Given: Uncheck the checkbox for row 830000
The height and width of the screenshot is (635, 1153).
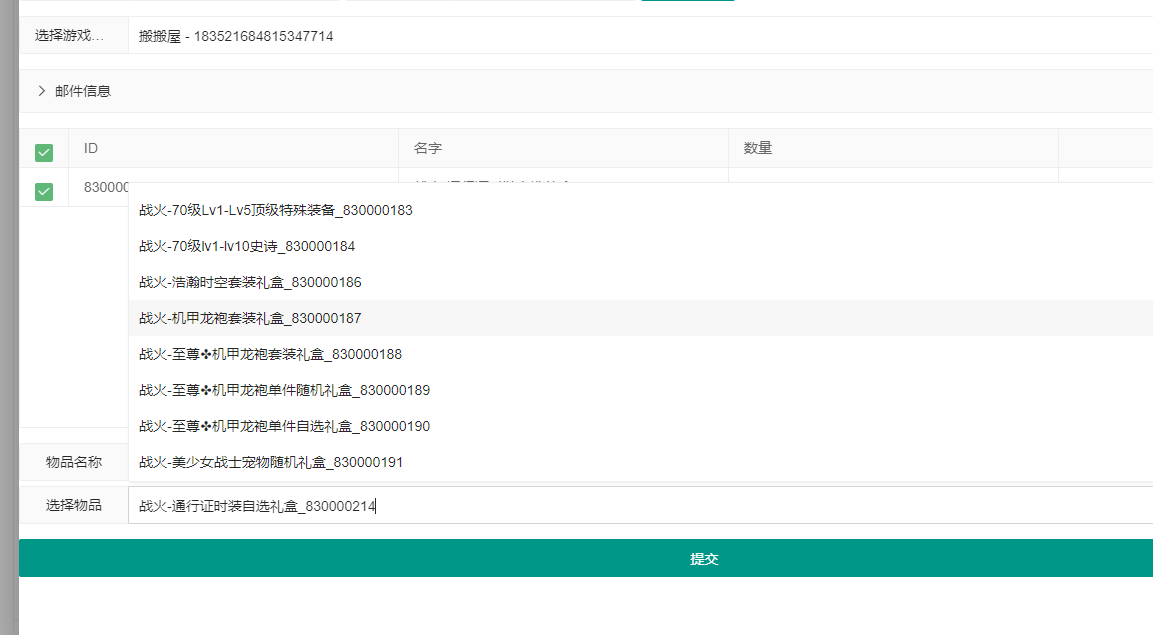Looking at the screenshot, I should point(44,191).
